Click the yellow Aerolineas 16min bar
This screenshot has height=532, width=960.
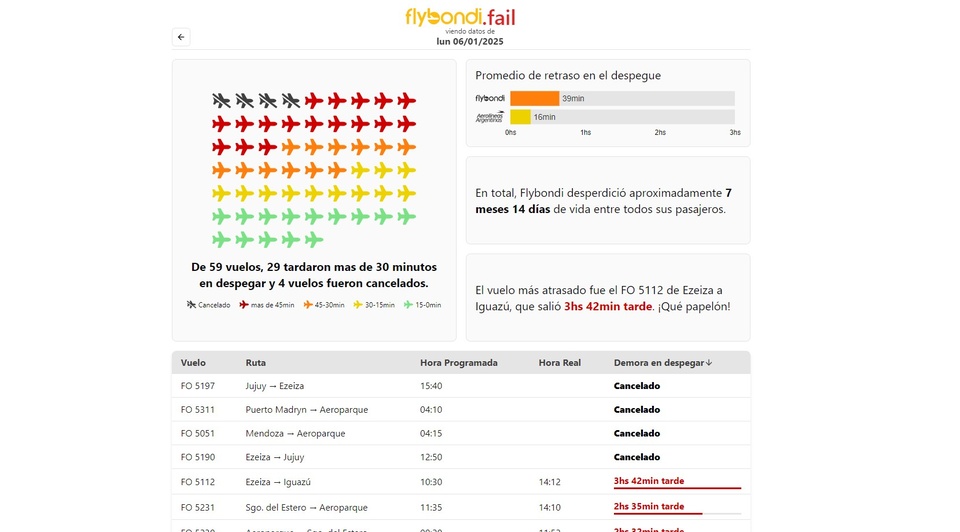click(520, 117)
